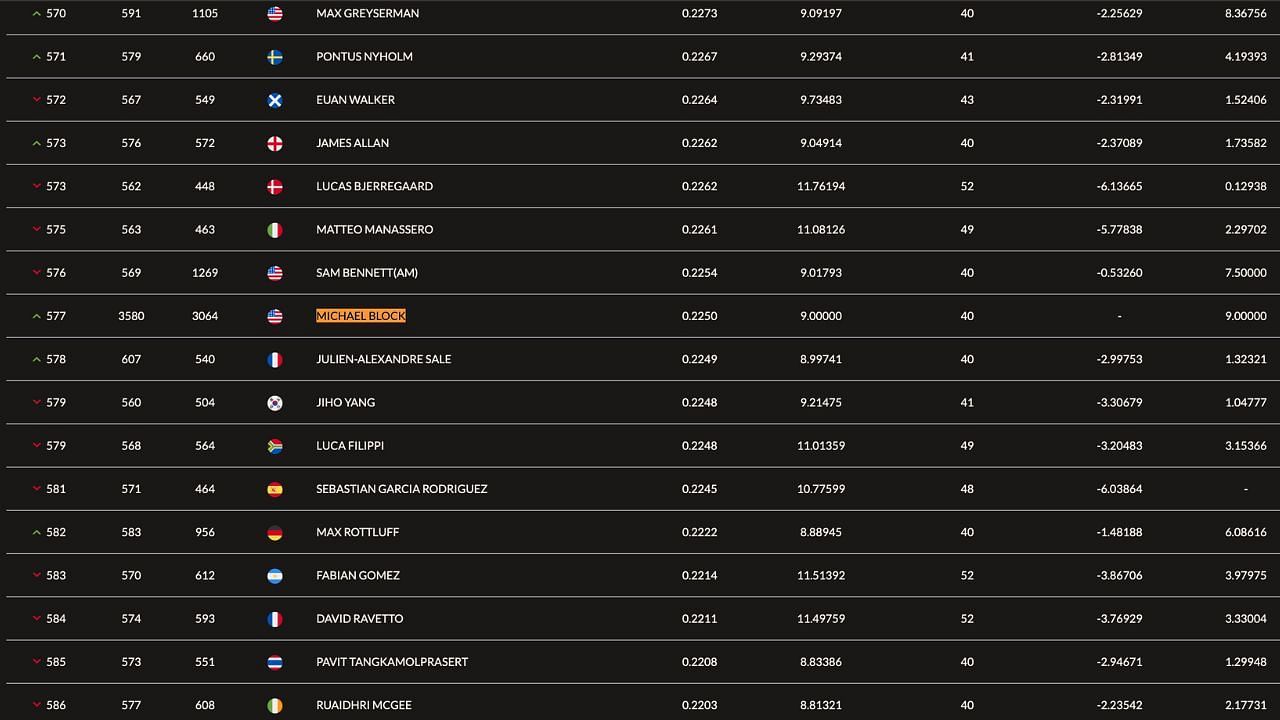
Task: Open highlighted Michael Block player link
Action: point(360,316)
